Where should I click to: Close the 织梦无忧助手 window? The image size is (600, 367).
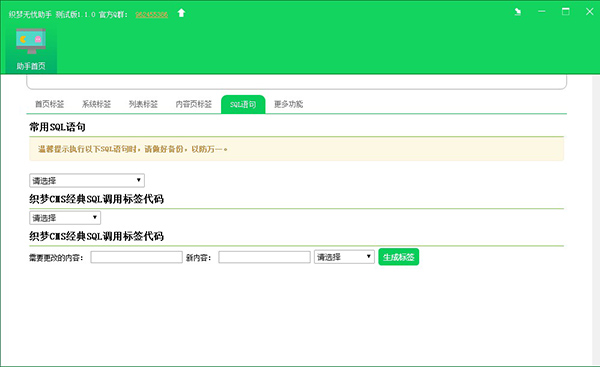[590, 12]
